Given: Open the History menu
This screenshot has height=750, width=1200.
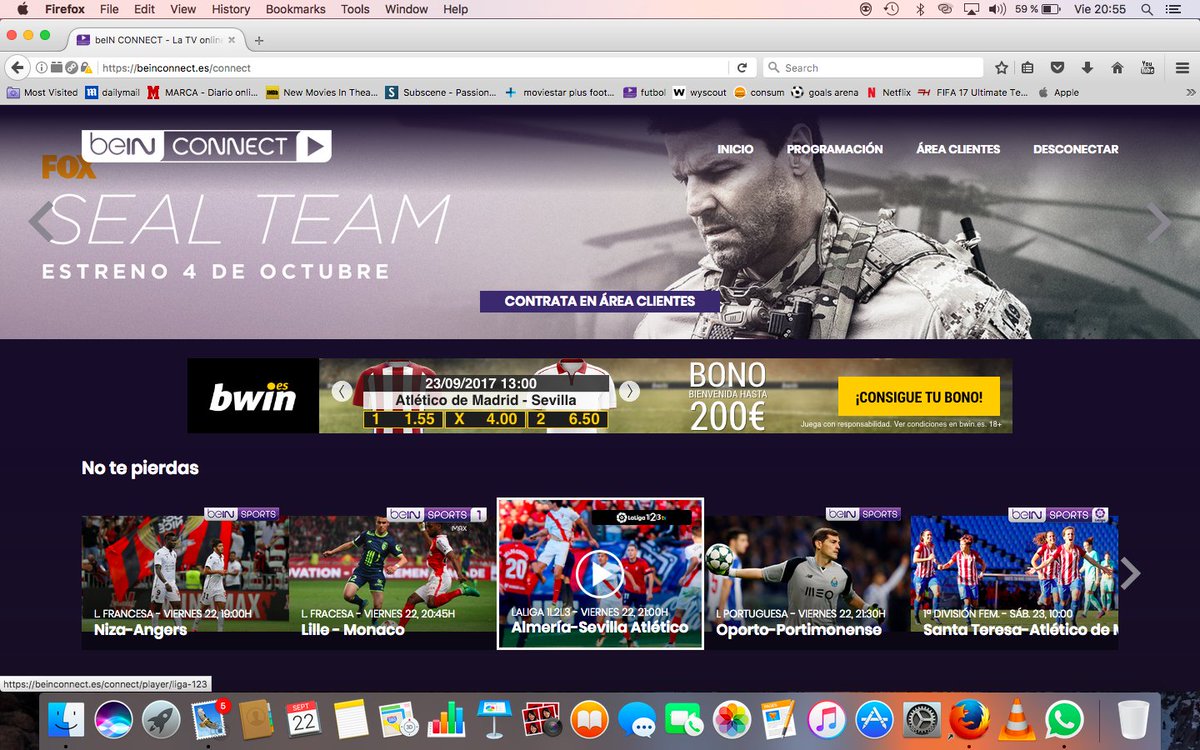Looking at the screenshot, I should click(x=231, y=9).
